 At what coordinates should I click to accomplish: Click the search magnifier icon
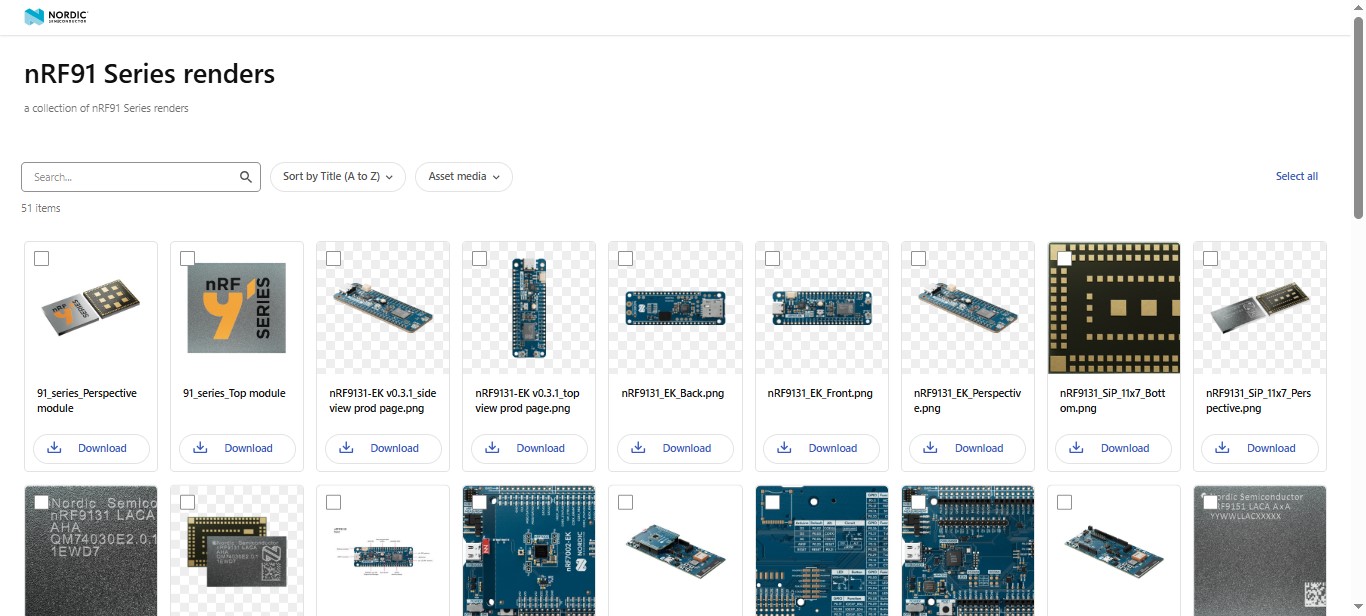click(246, 177)
